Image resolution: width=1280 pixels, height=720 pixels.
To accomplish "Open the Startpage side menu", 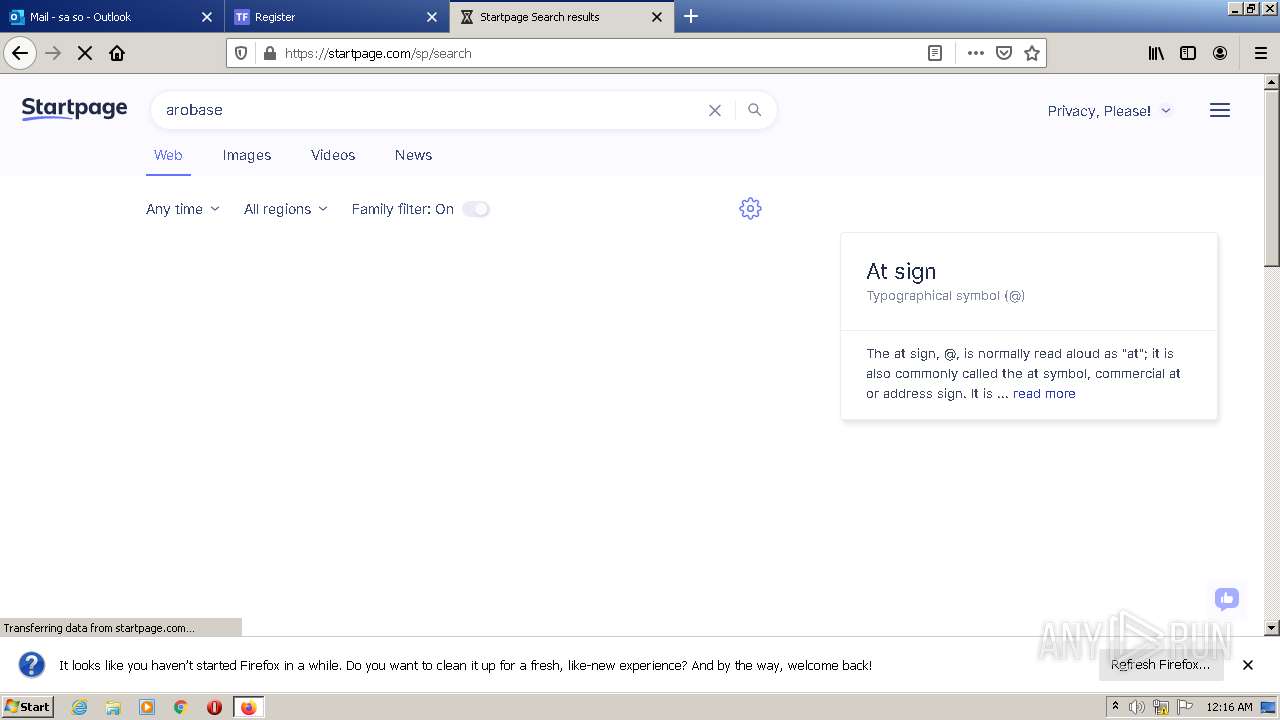I will (1220, 110).
